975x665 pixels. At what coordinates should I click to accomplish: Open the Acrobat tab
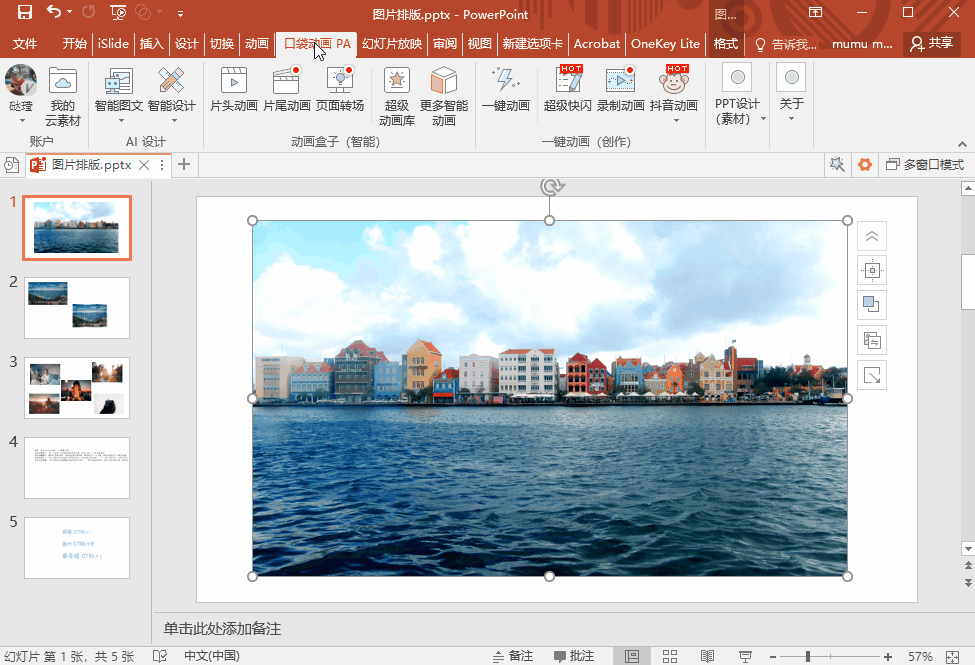click(596, 44)
